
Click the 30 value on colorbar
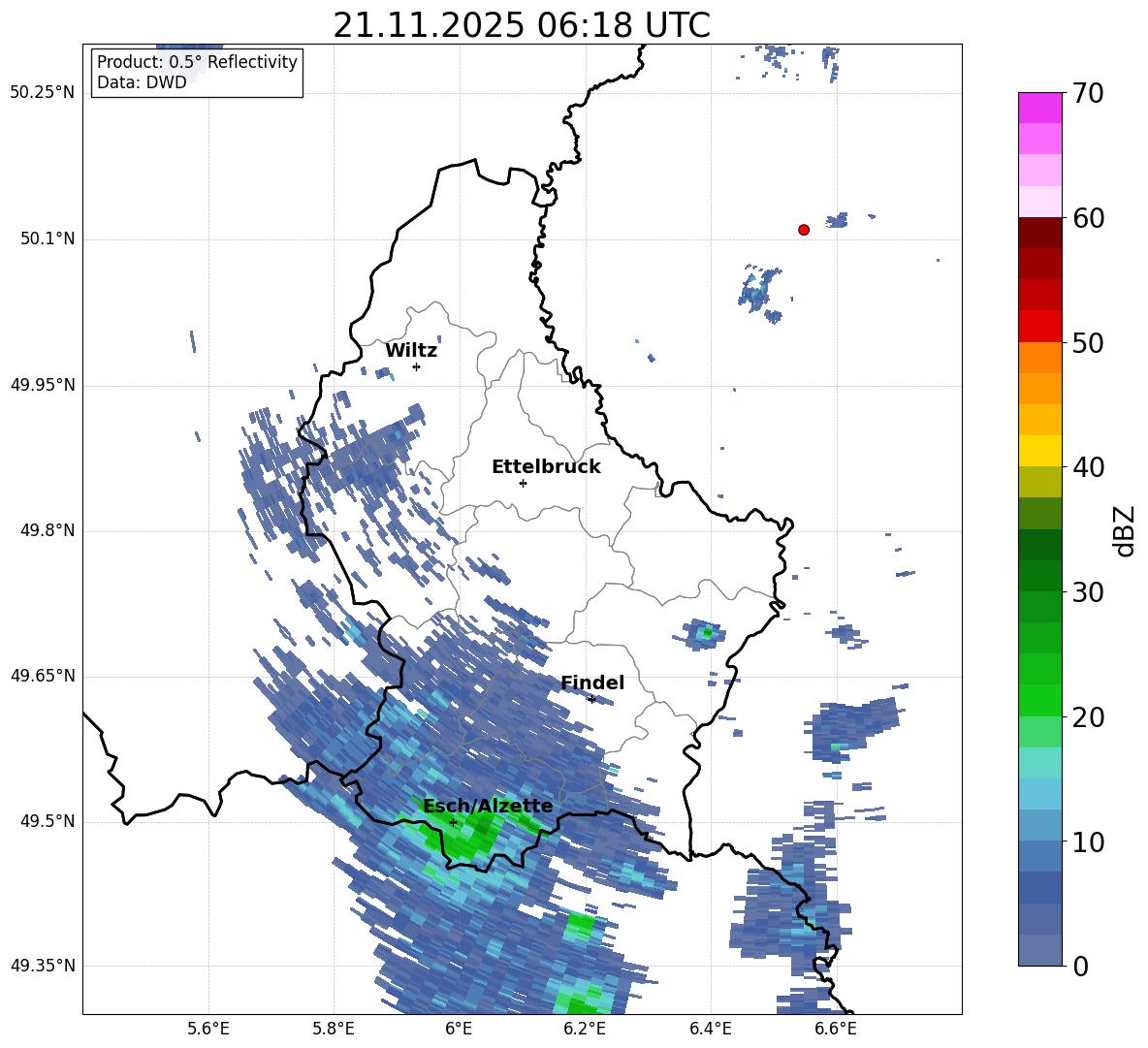point(1088,592)
